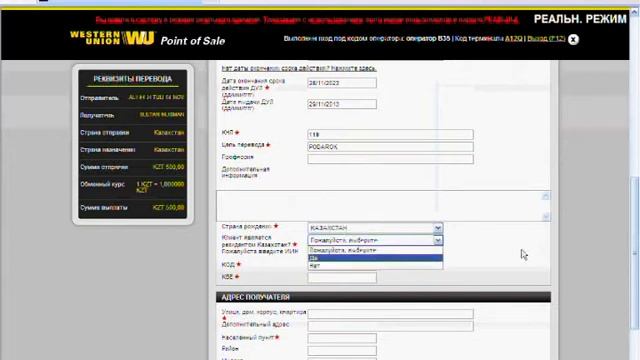Click the КБЕ input field
The height and width of the screenshot is (360, 640).
342,278
